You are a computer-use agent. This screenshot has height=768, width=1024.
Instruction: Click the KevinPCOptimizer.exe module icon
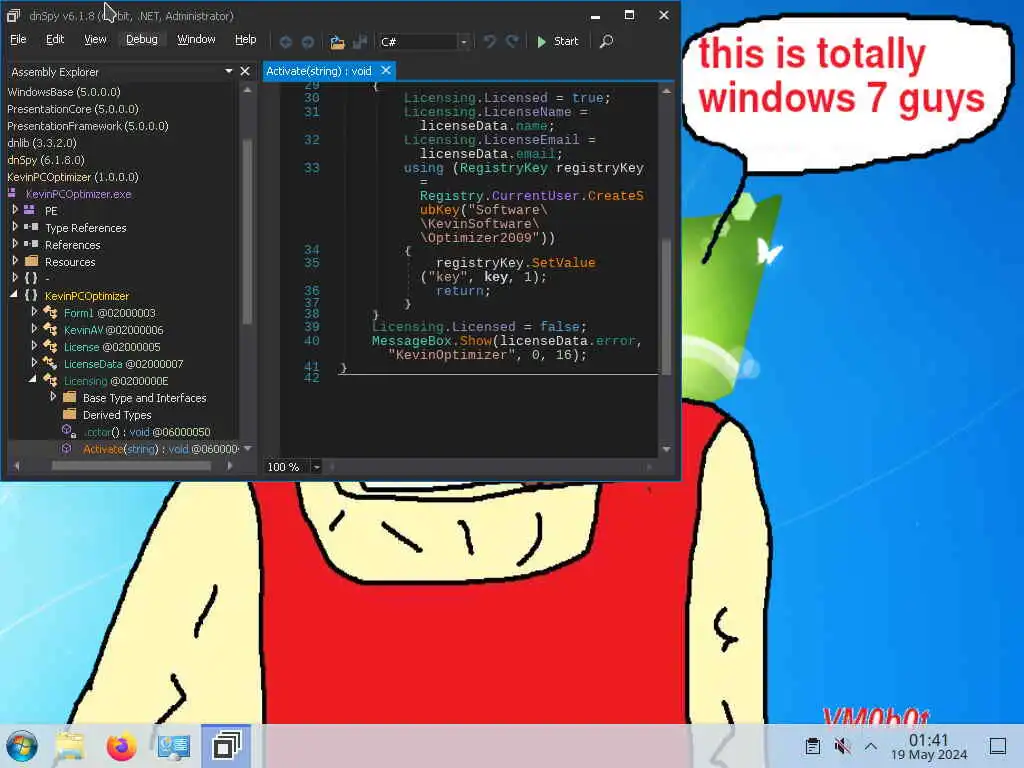(12, 193)
